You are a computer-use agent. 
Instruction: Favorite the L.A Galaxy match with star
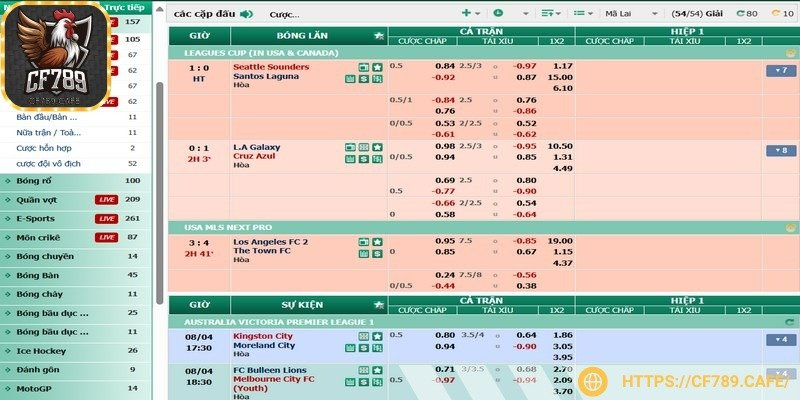[377, 147]
